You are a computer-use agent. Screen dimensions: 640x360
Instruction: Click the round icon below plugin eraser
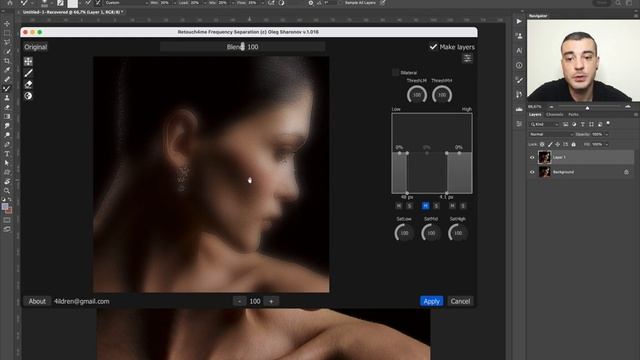click(x=28, y=96)
